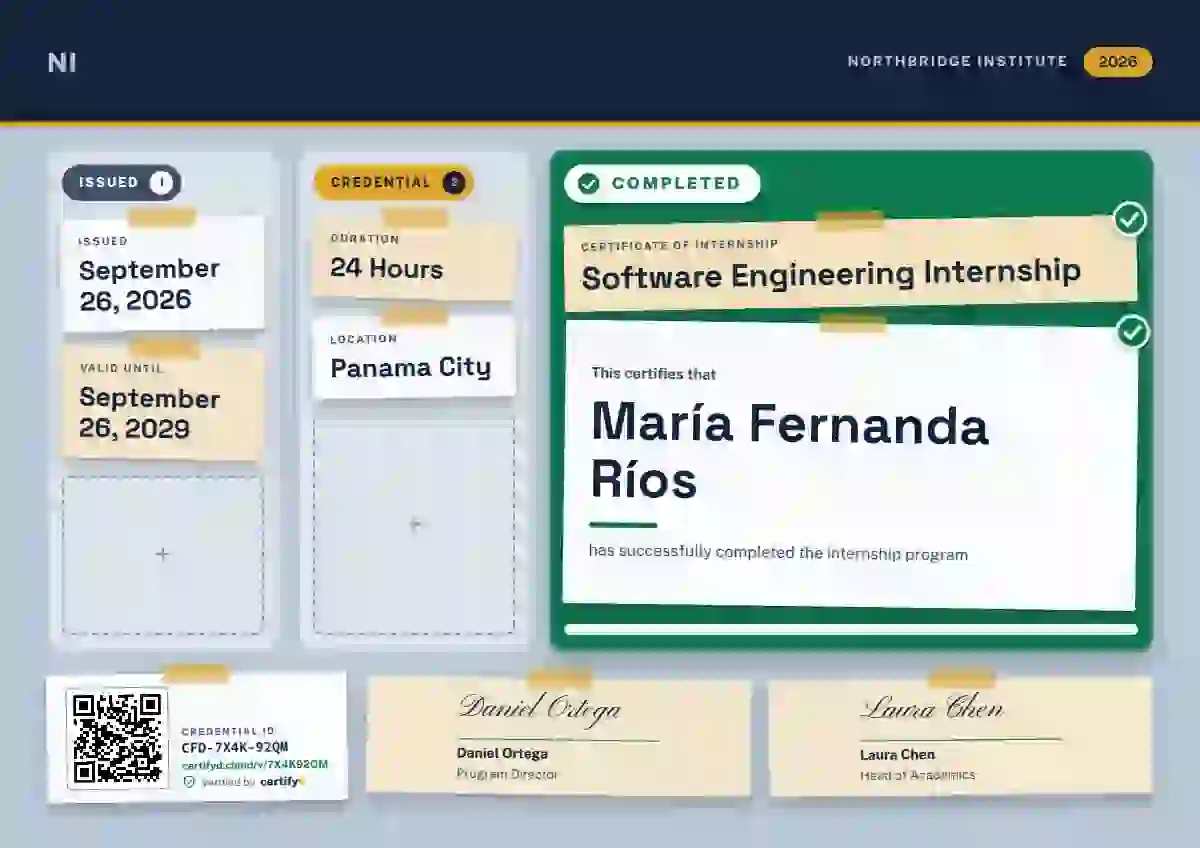Click the "has successfully completed" statement text
The image size is (1200, 848).
[x=778, y=553]
